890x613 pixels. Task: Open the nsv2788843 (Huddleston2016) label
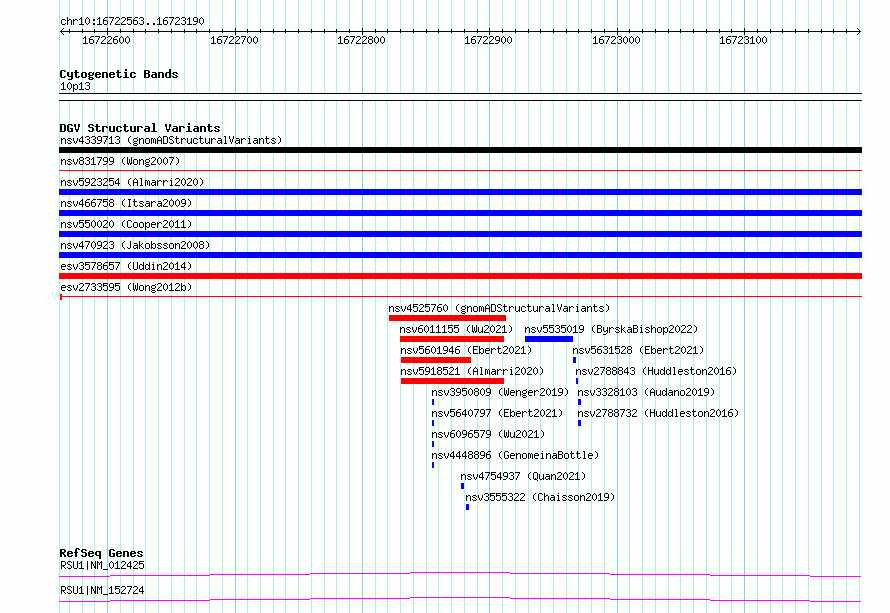(656, 371)
